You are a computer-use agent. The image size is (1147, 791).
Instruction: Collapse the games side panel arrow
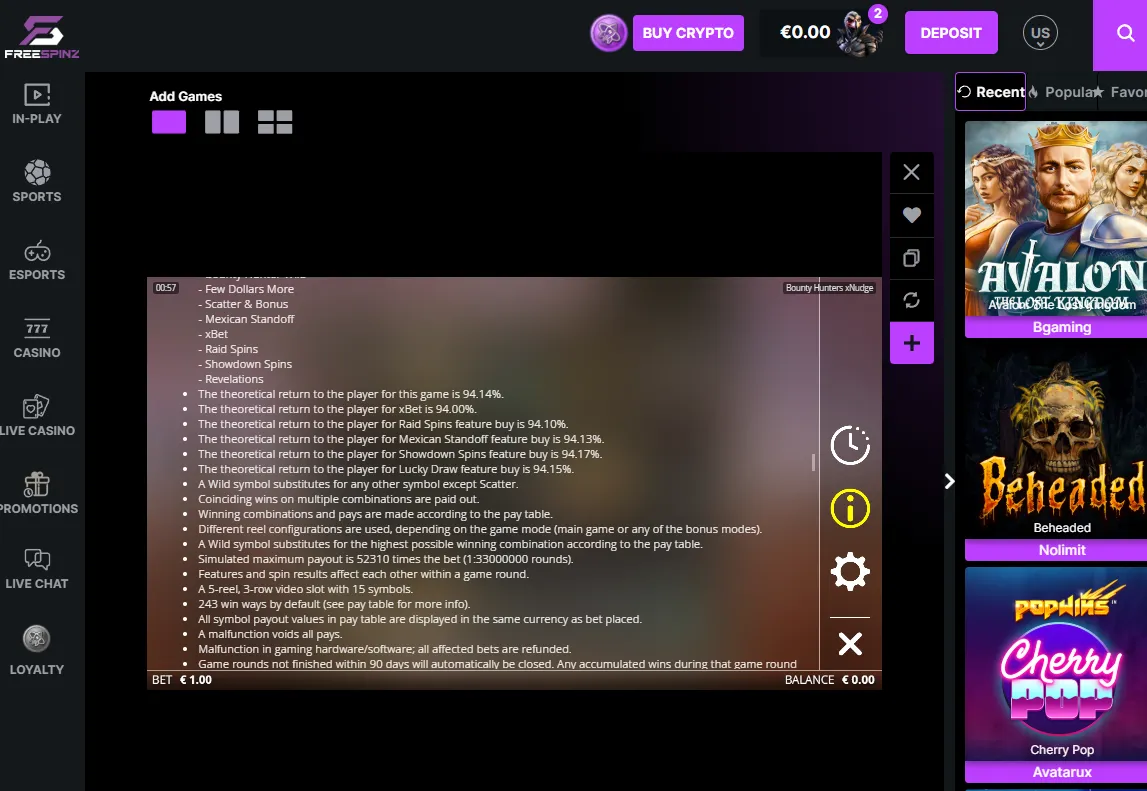[949, 481]
